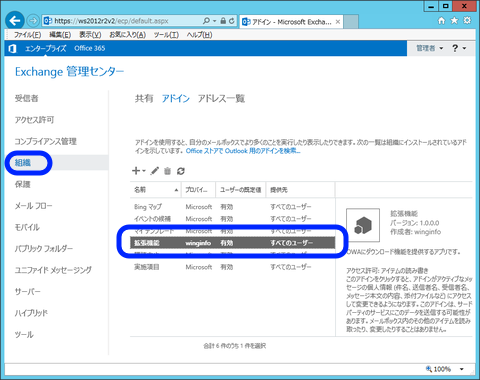This screenshot has height=380, width=480.
Task: Select the 拡張機能 winginfo add-in row
Action: (x=232, y=243)
